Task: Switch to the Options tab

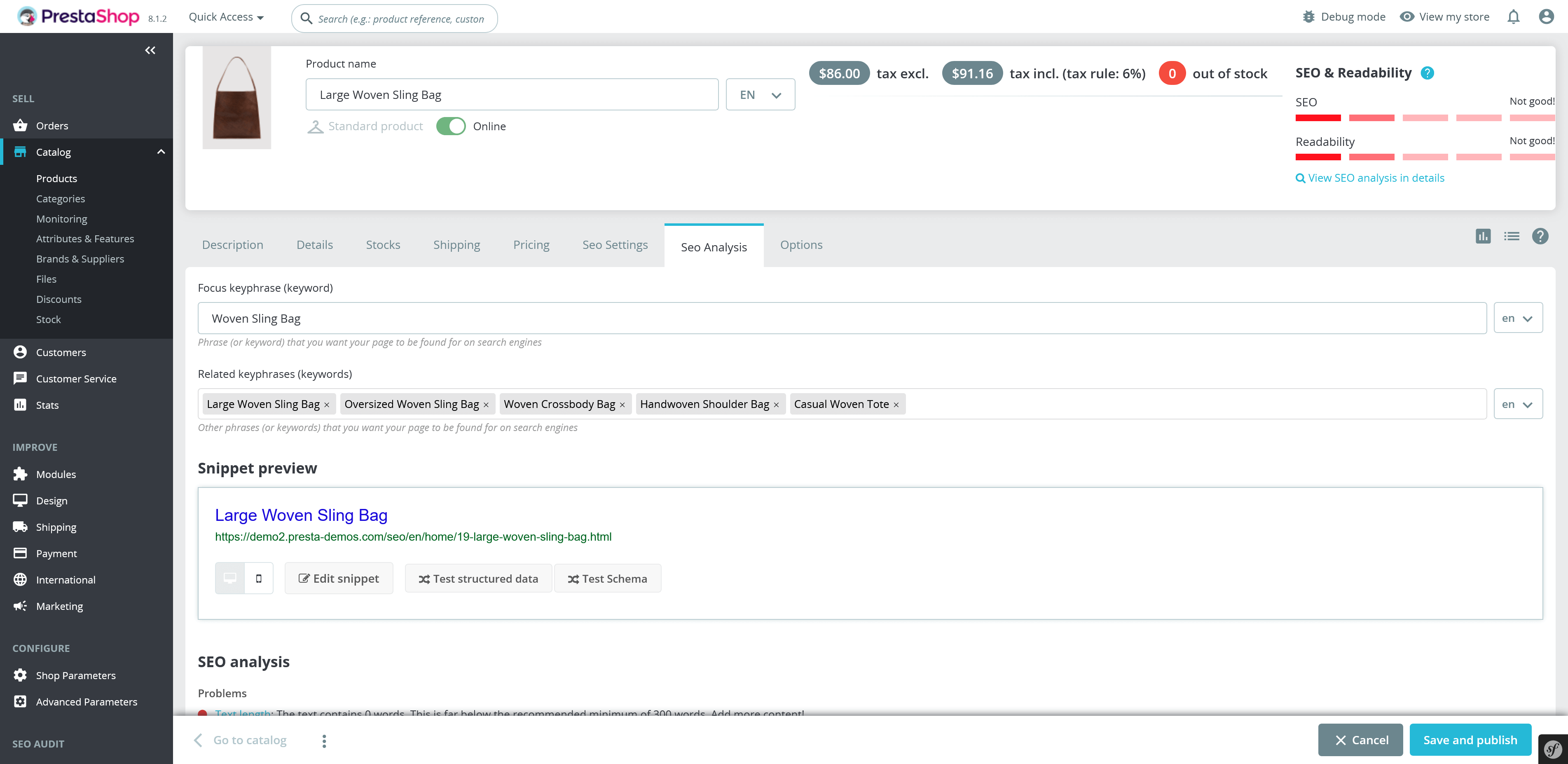Action: click(x=801, y=245)
